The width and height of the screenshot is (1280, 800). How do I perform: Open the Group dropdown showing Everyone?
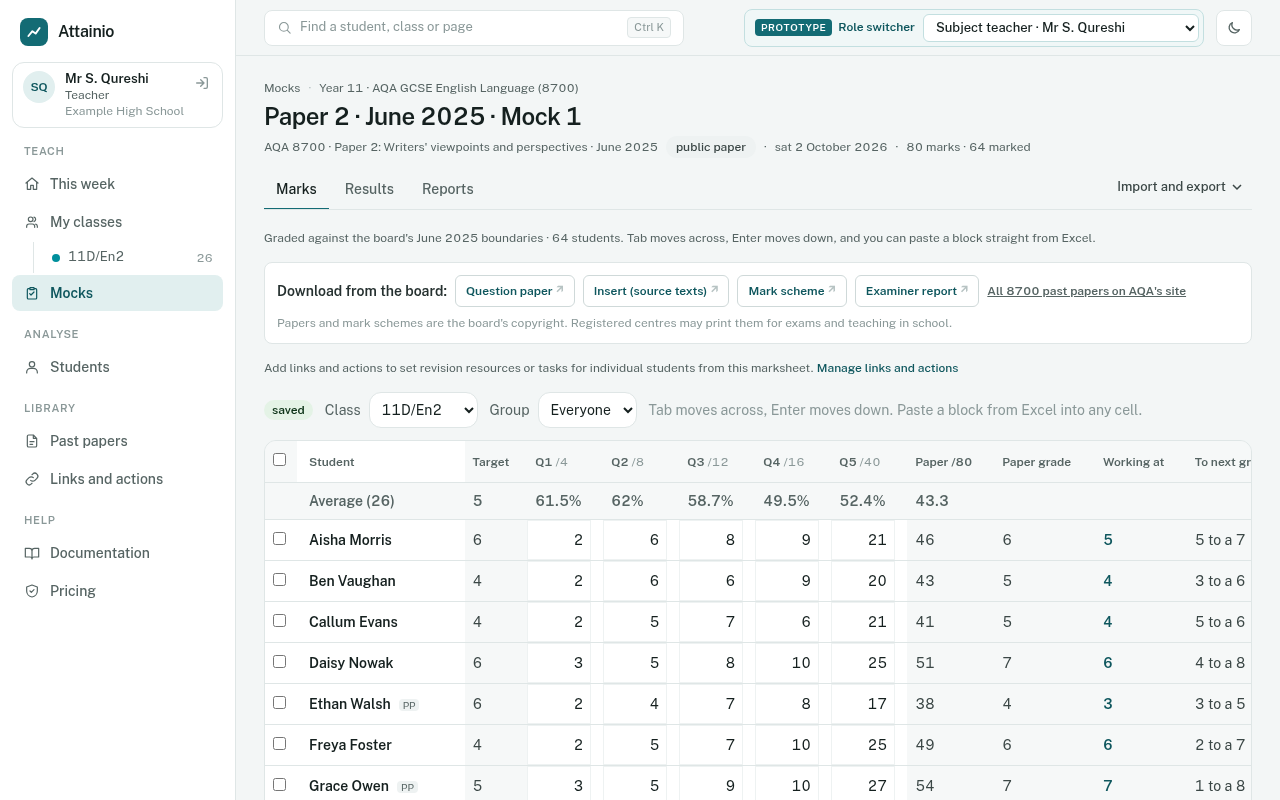tap(587, 410)
